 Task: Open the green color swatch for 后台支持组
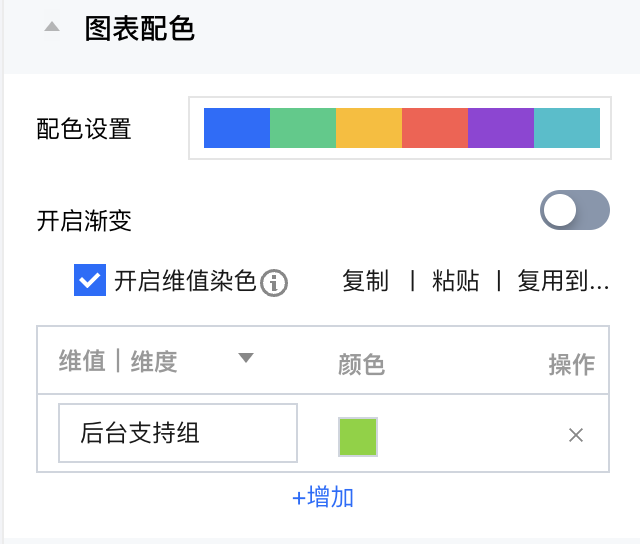(358, 437)
